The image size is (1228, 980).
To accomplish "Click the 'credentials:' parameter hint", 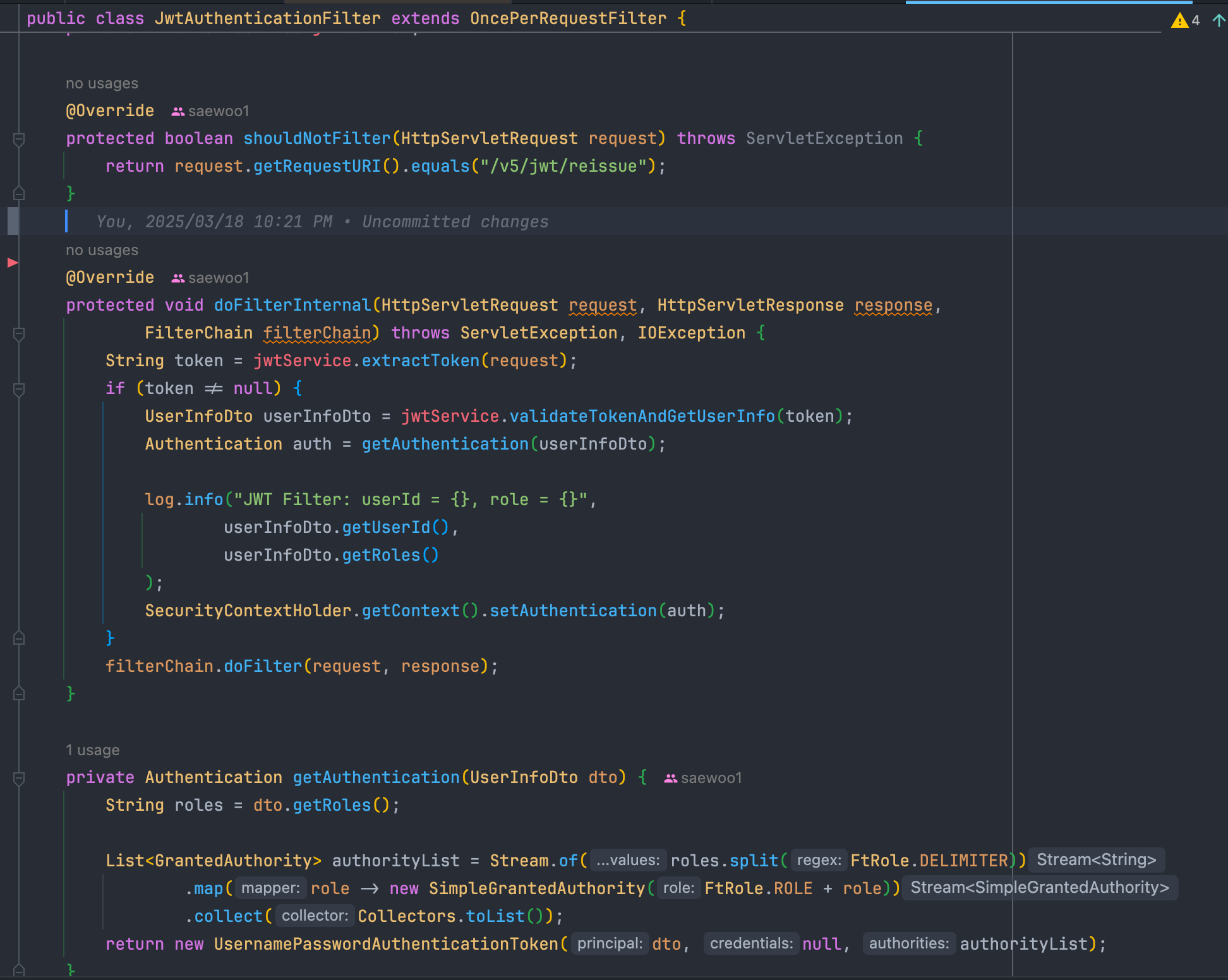I will [x=751, y=943].
